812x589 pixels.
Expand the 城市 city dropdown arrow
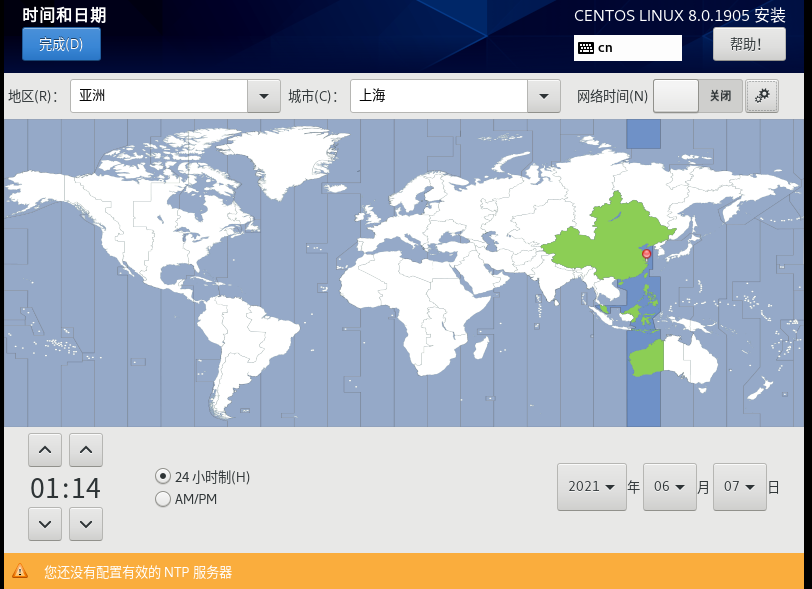(x=544, y=96)
